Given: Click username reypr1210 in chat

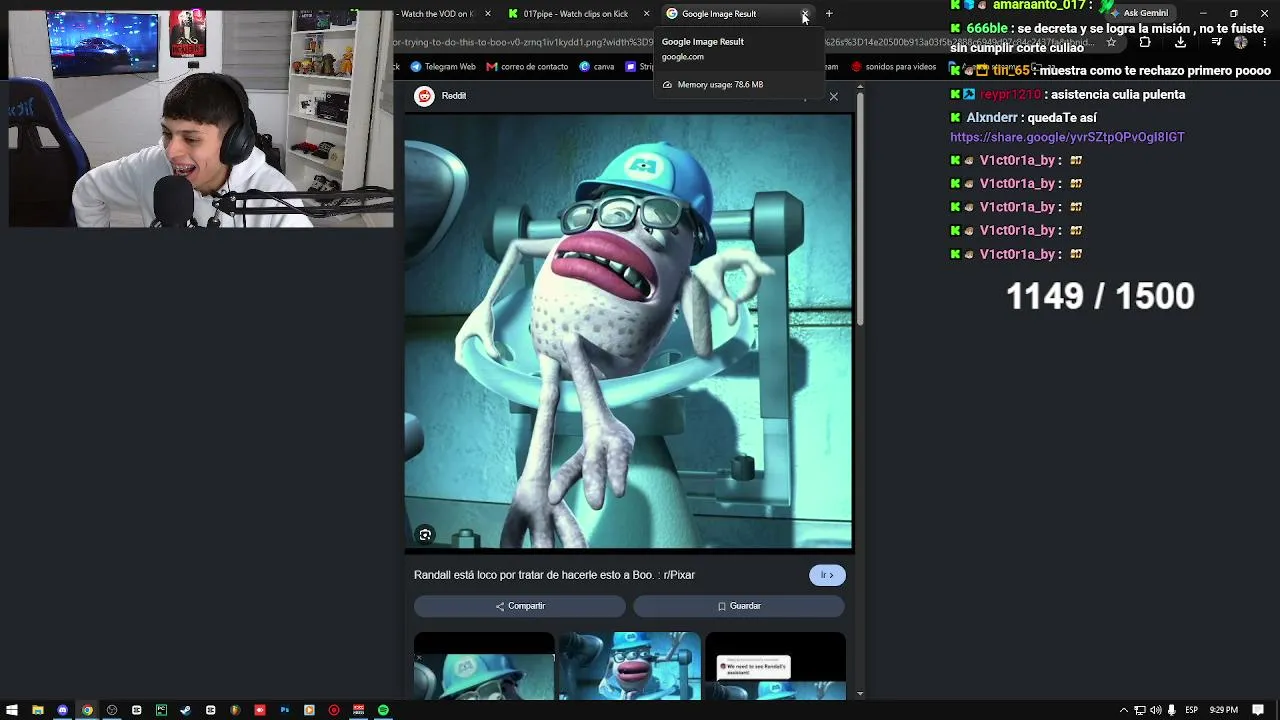Looking at the screenshot, I should (x=1010, y=95).
